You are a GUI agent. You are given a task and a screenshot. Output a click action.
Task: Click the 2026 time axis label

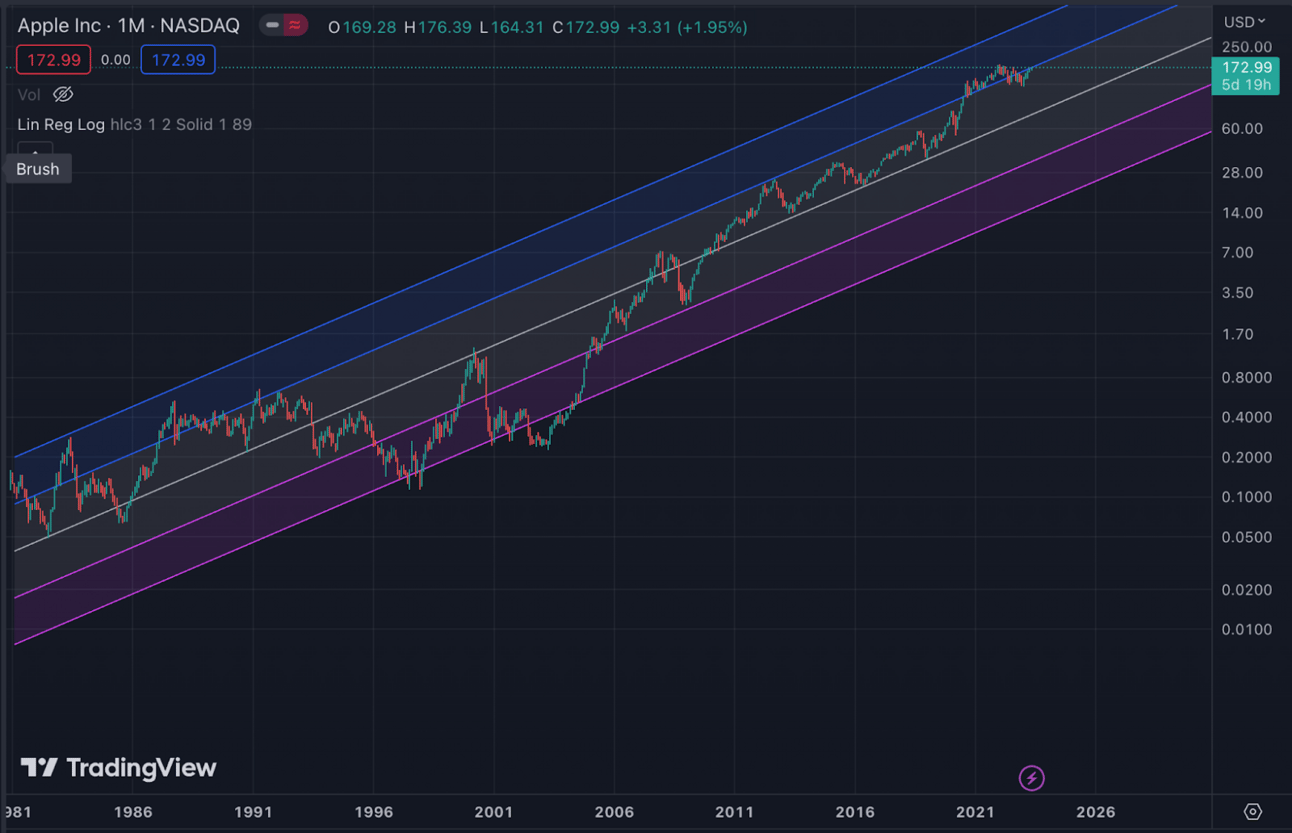(1095, 812)
